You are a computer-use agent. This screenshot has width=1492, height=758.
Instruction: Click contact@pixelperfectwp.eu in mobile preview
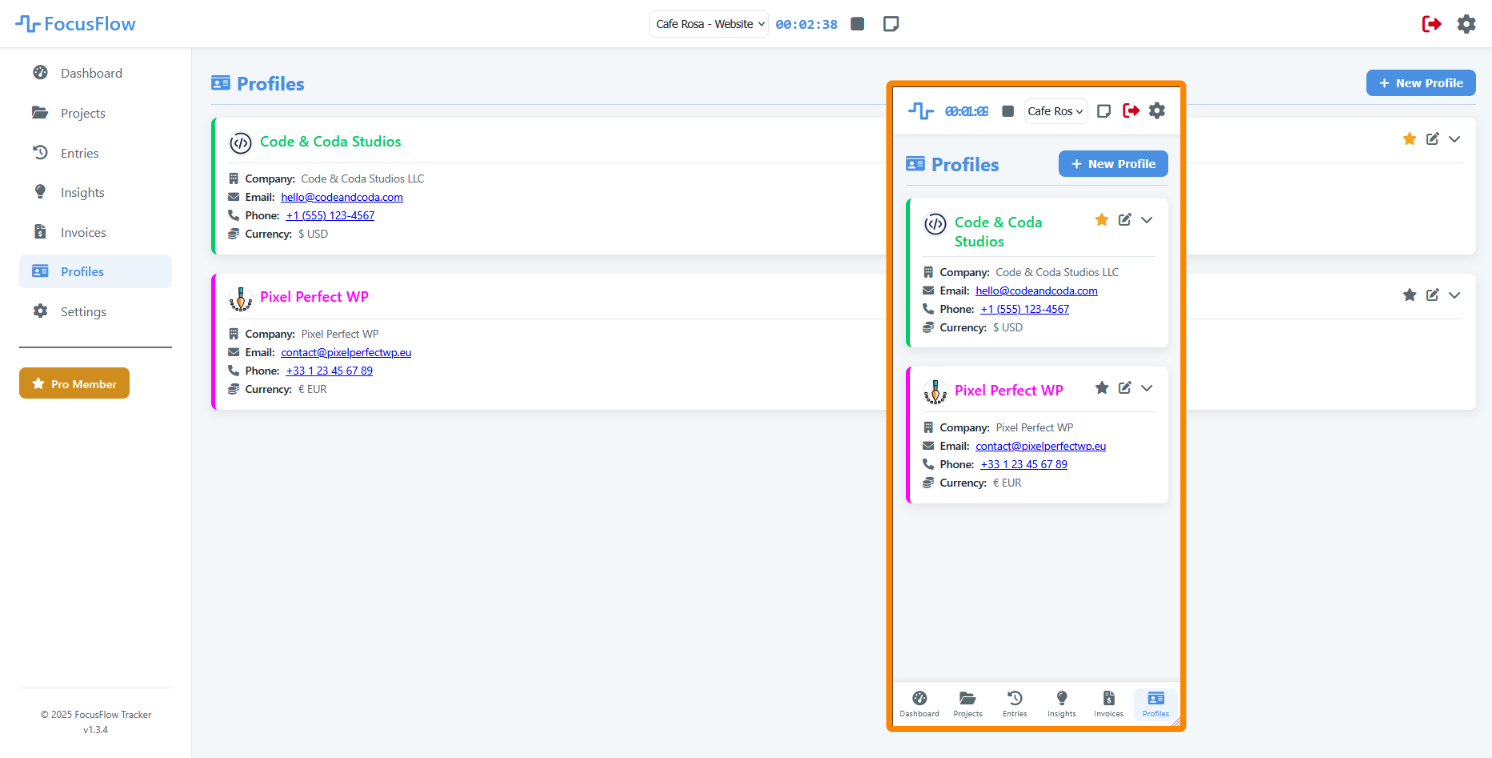point(1041,446)
